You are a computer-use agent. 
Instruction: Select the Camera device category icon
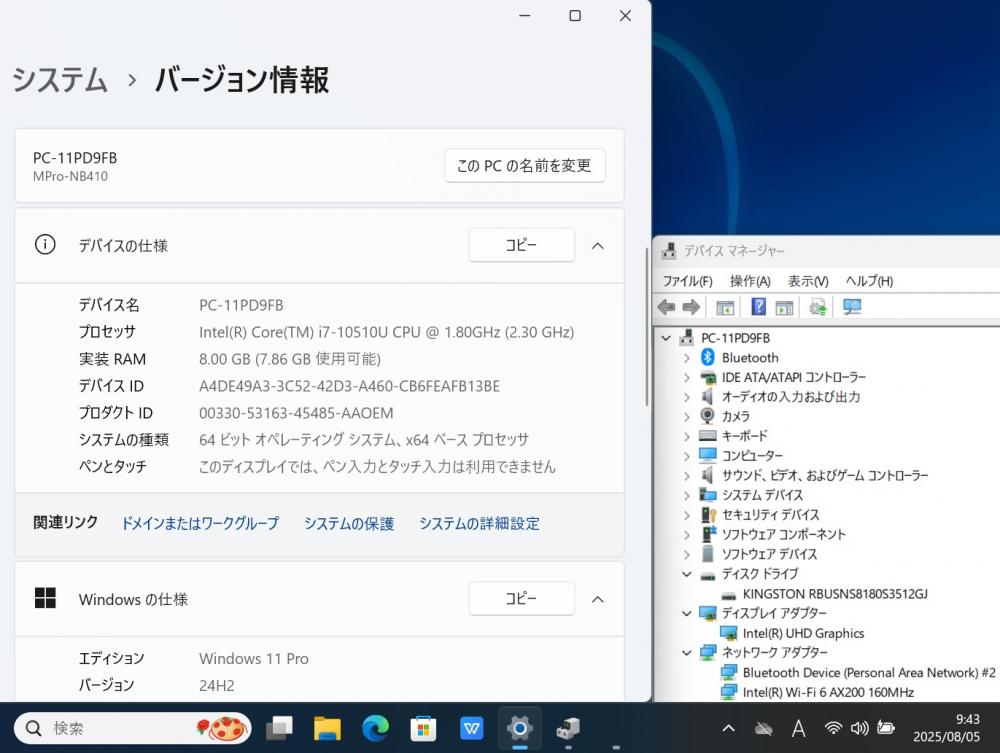click(707, 416)
